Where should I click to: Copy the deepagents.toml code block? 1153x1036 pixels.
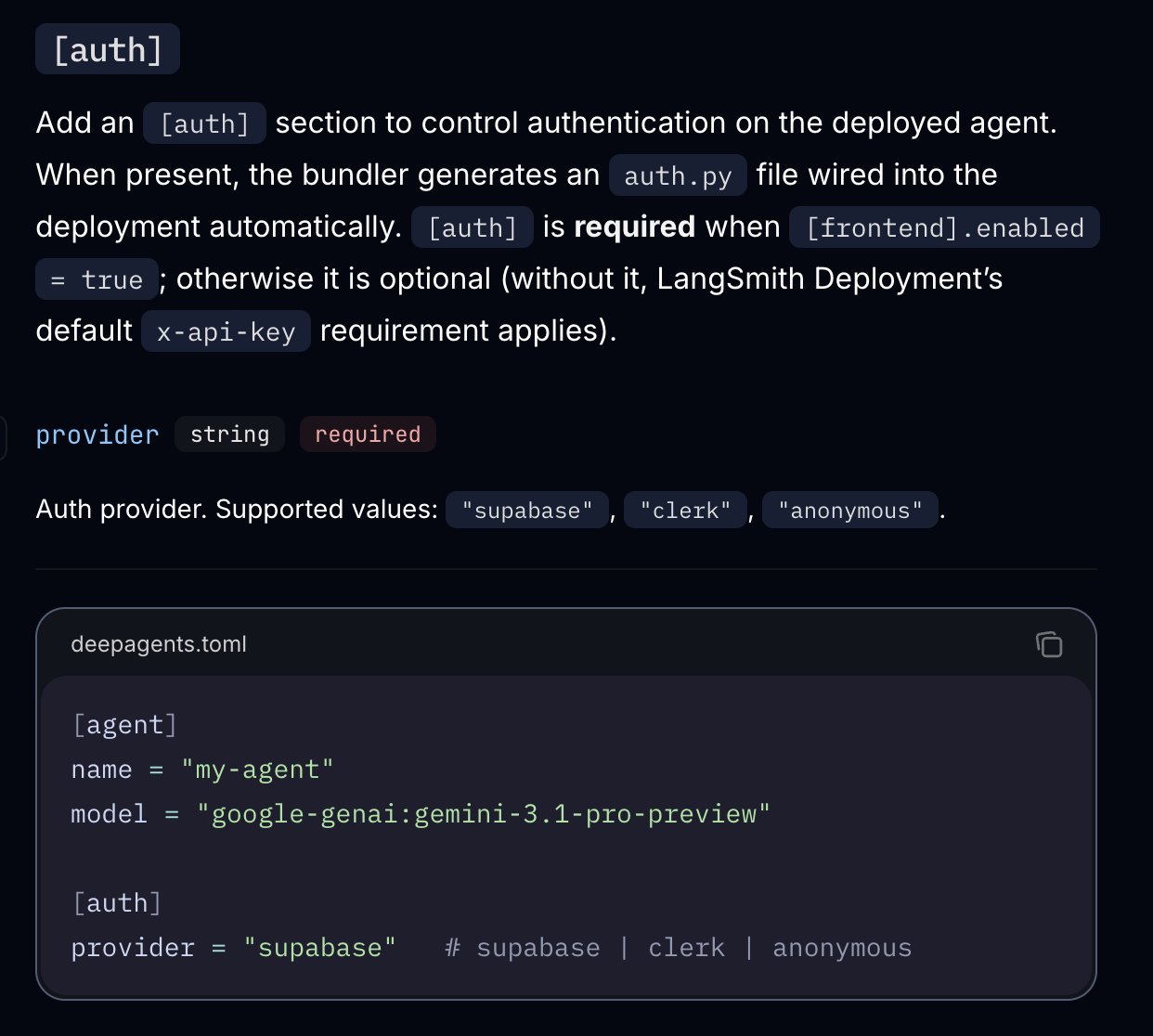tap(1049, 644)
